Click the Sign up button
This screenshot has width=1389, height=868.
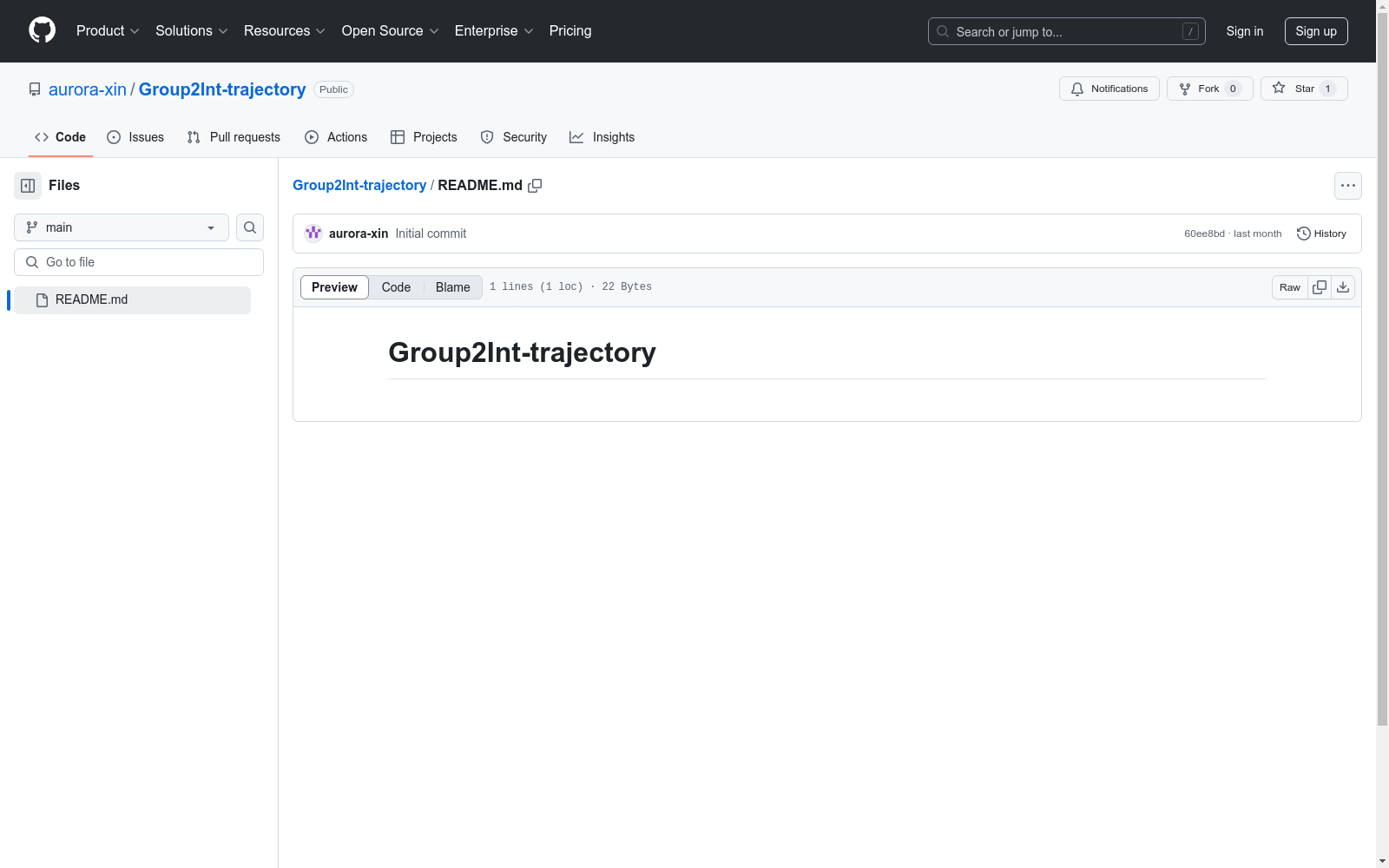pyautogui.click(x=1315, y=31)
